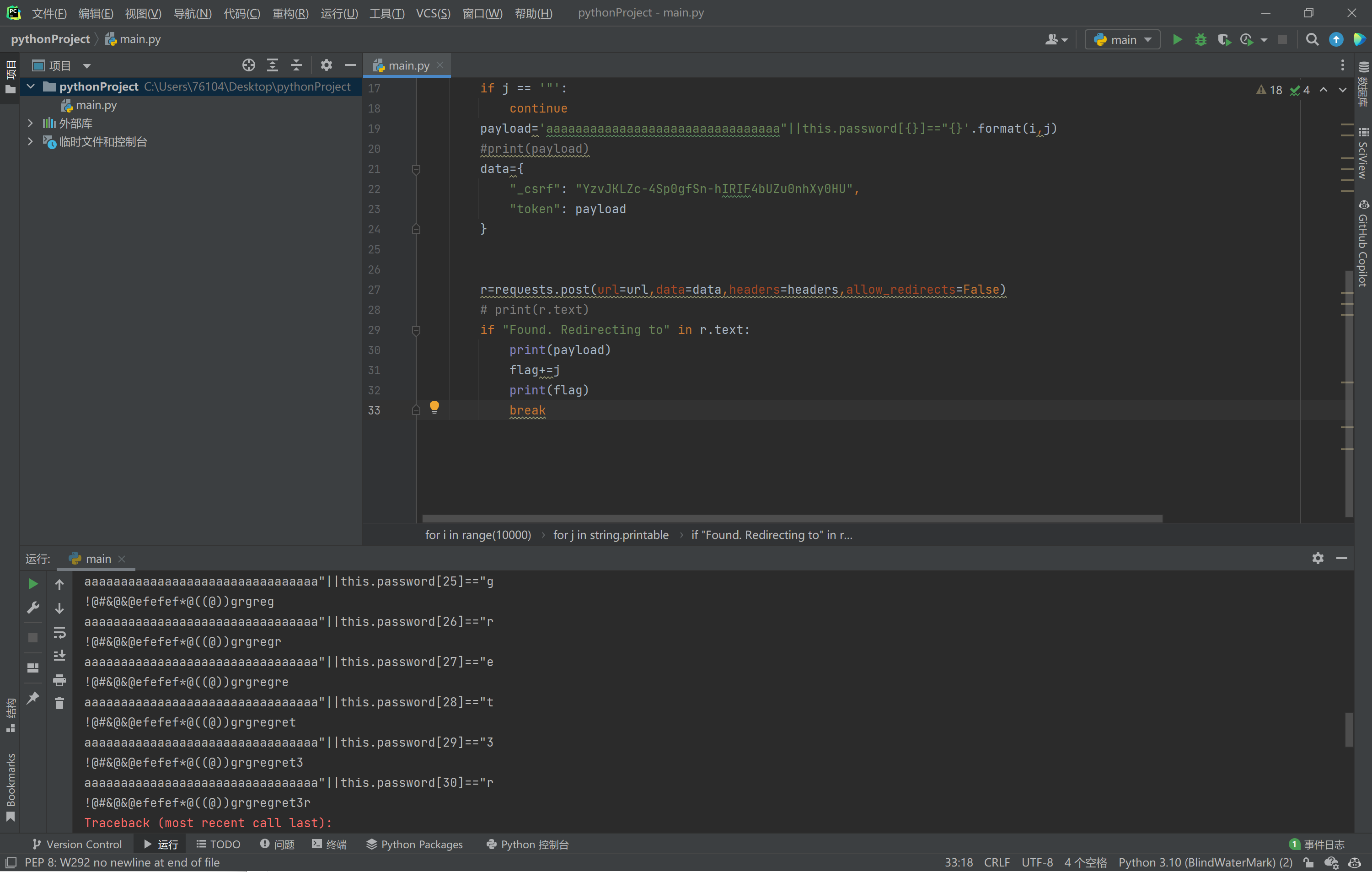Move up the stack trace arrow

pyautogui.click(x=59, y=584)
